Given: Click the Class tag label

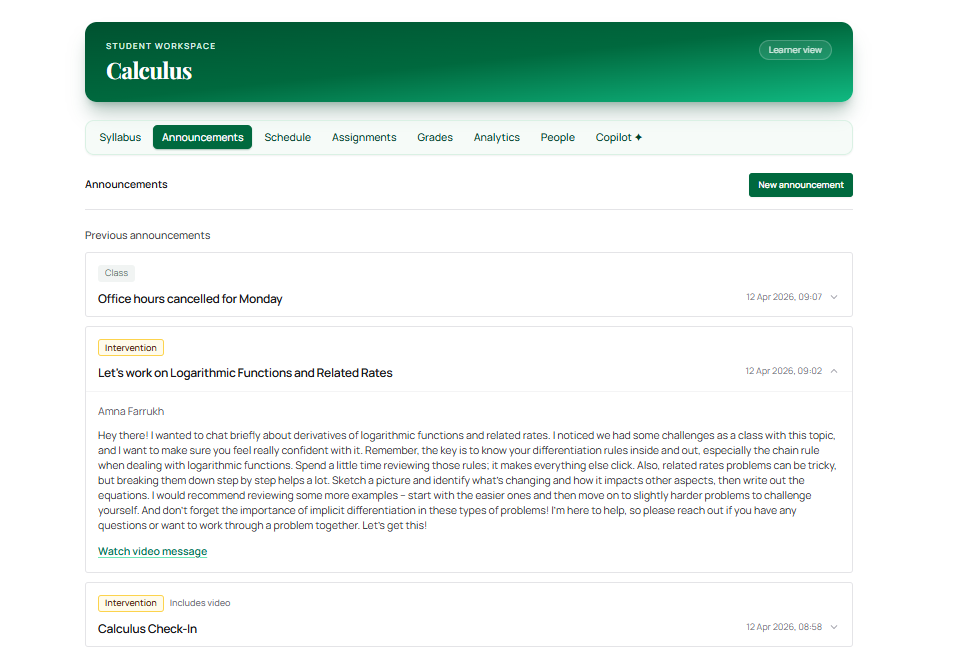Looking at the screenshot, I should click(x=116, y=273).
